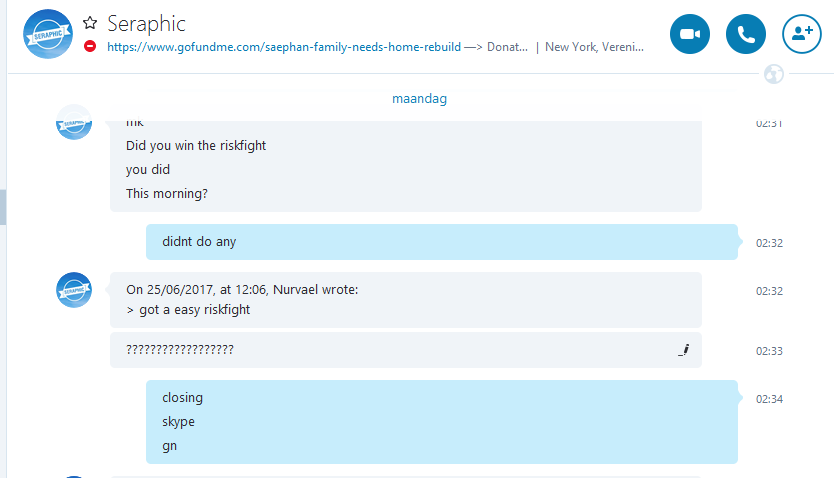Select the 'didnt do any' message bubble
This screenshot has height=478, width=834.
click(x=442, y=242)
